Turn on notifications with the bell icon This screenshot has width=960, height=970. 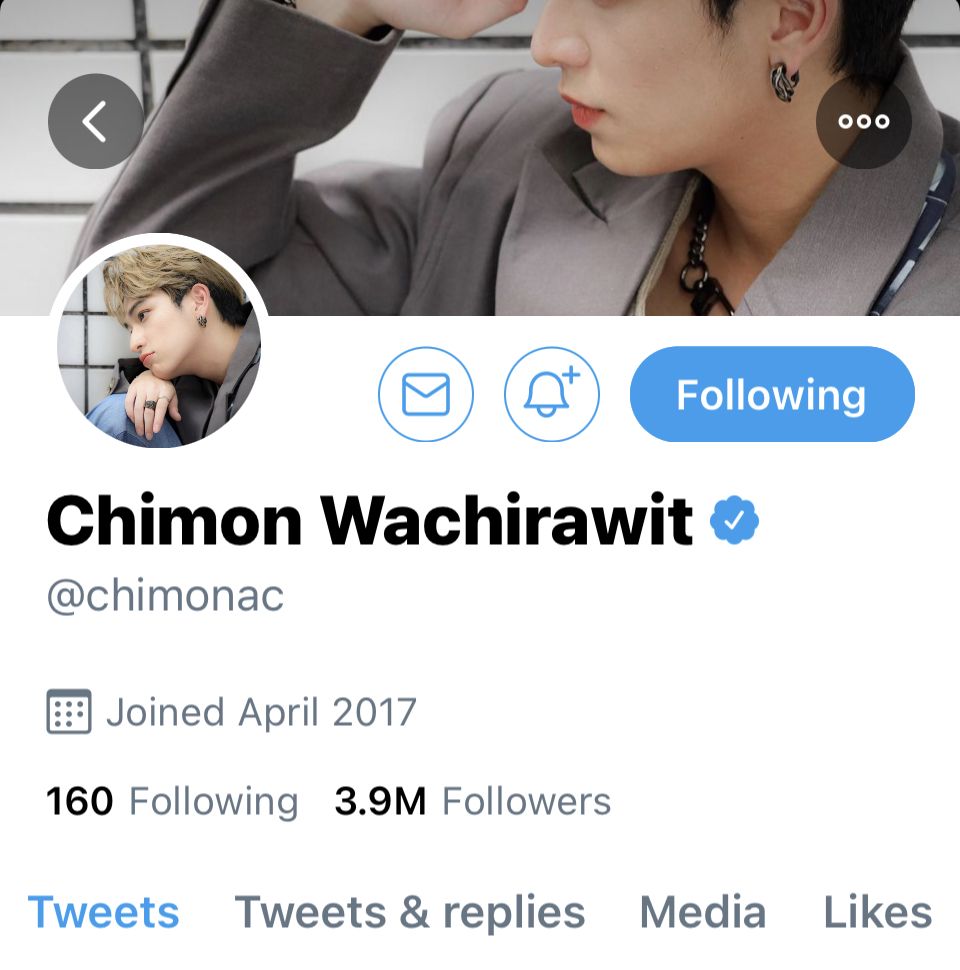pyautogui.click(x=552, y=394)
